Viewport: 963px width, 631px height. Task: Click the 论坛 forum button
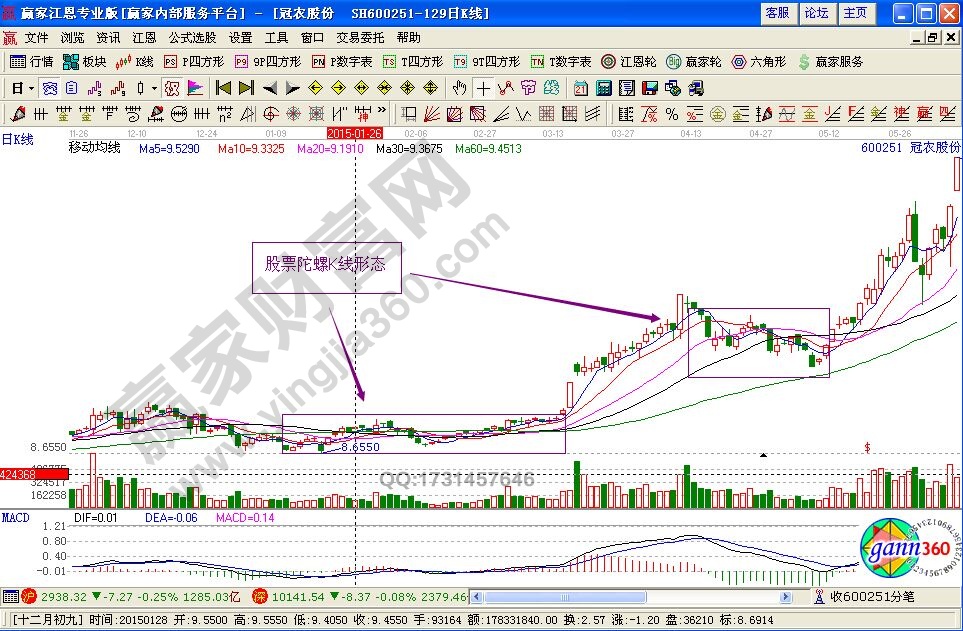(817, 13)
